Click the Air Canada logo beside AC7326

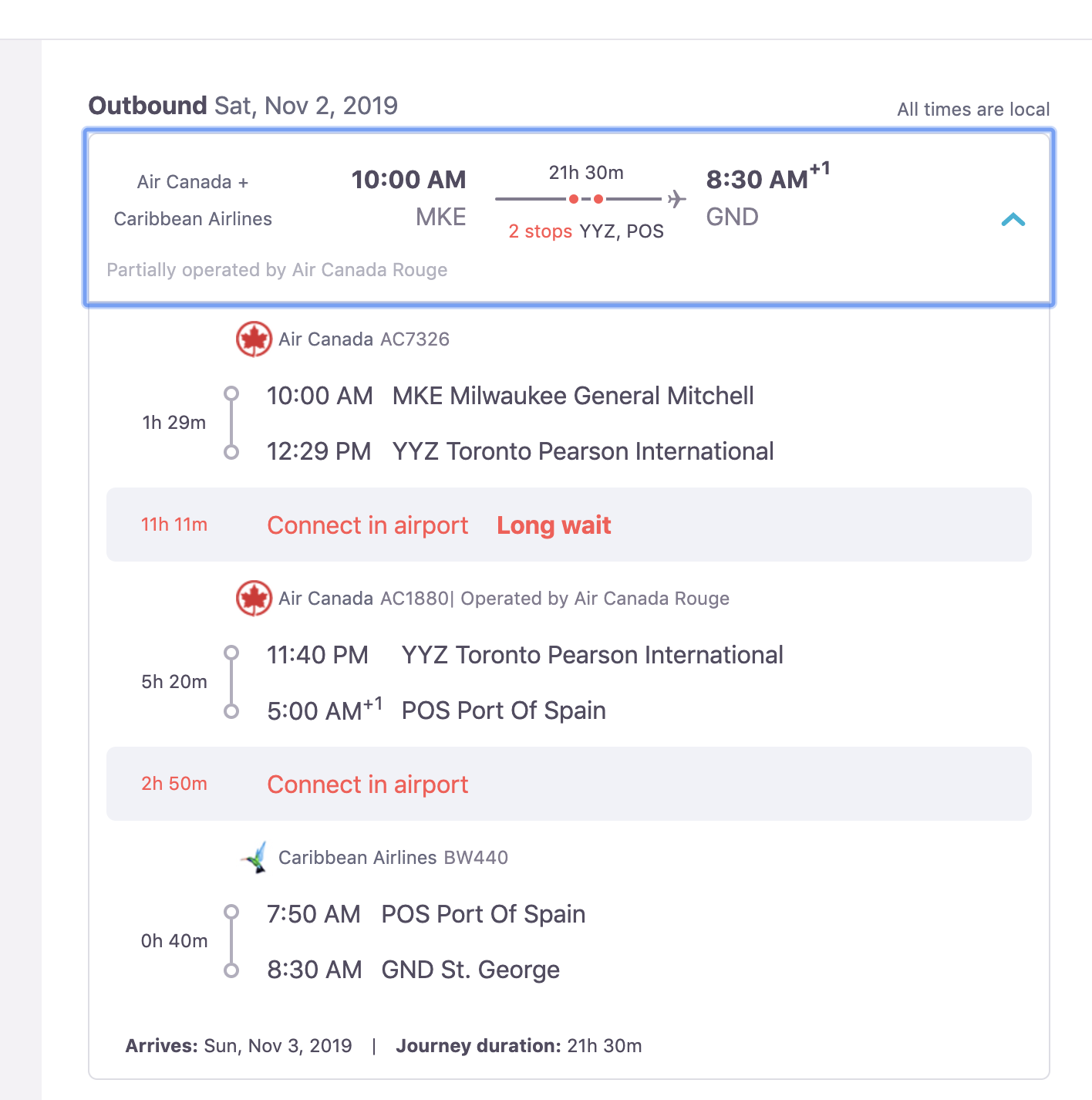pyautogui.click(x=253, y=338)
